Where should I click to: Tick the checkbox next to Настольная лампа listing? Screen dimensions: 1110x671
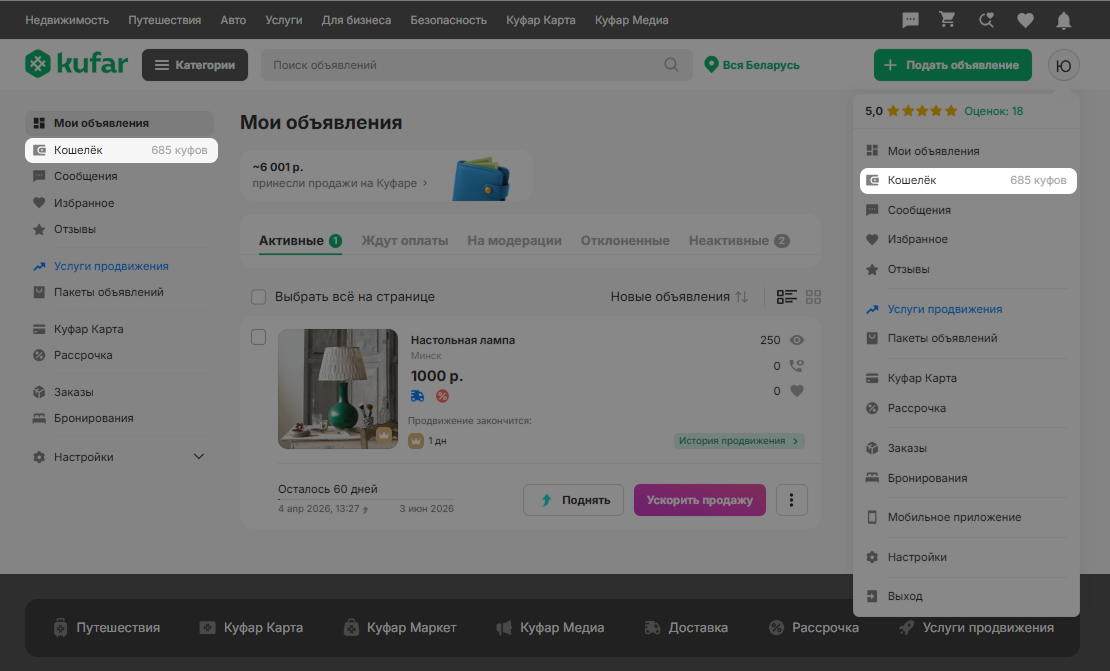coord(258,337)
